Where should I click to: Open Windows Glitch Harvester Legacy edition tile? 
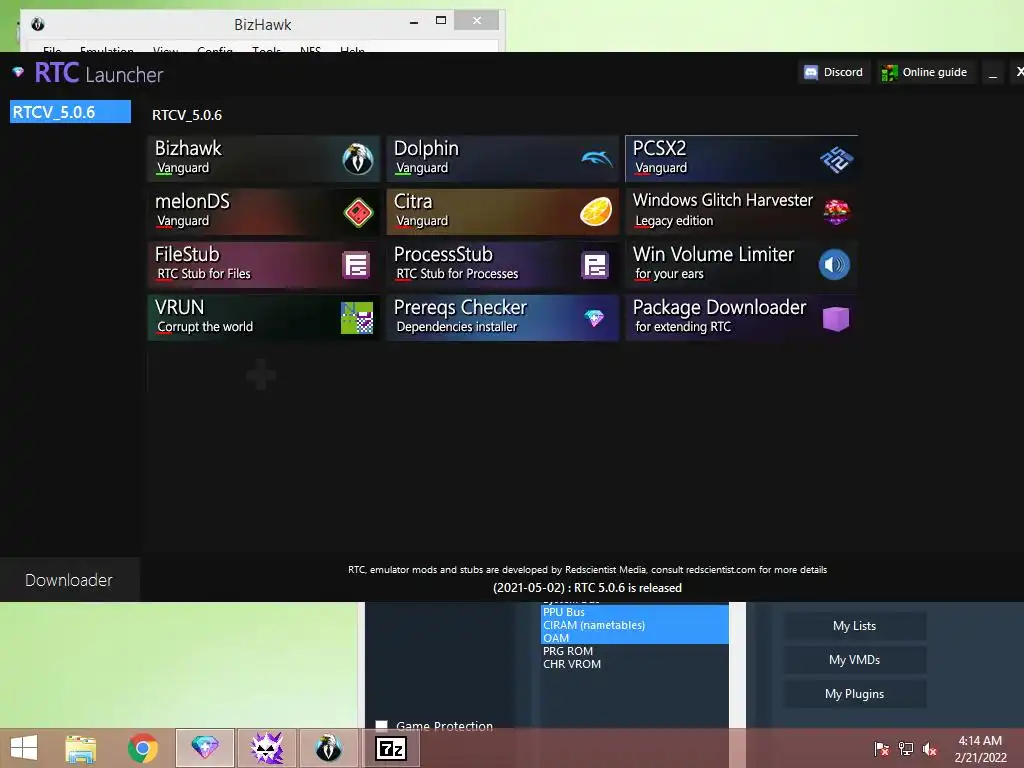coord(741,212)
